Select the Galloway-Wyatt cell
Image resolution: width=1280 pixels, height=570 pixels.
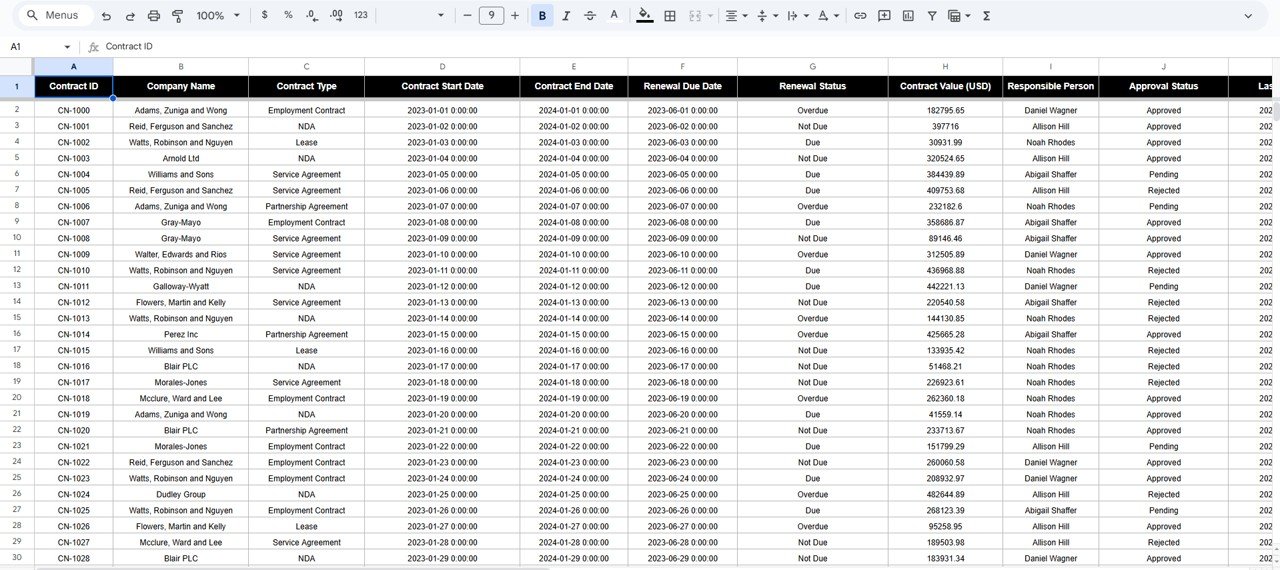[x=181, y=287]
